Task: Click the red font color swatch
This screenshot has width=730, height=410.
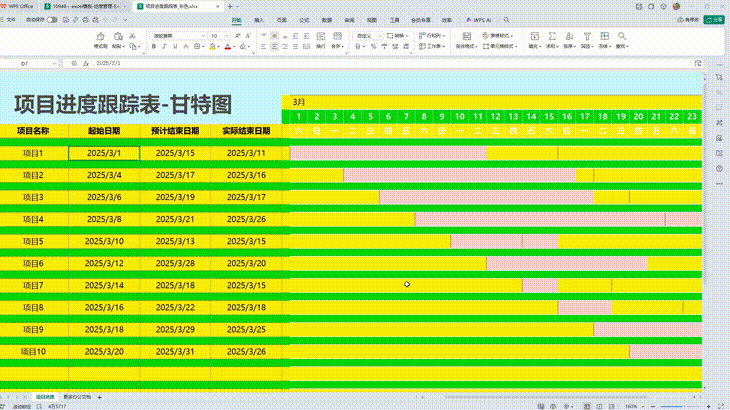Action: coord(228,46)
